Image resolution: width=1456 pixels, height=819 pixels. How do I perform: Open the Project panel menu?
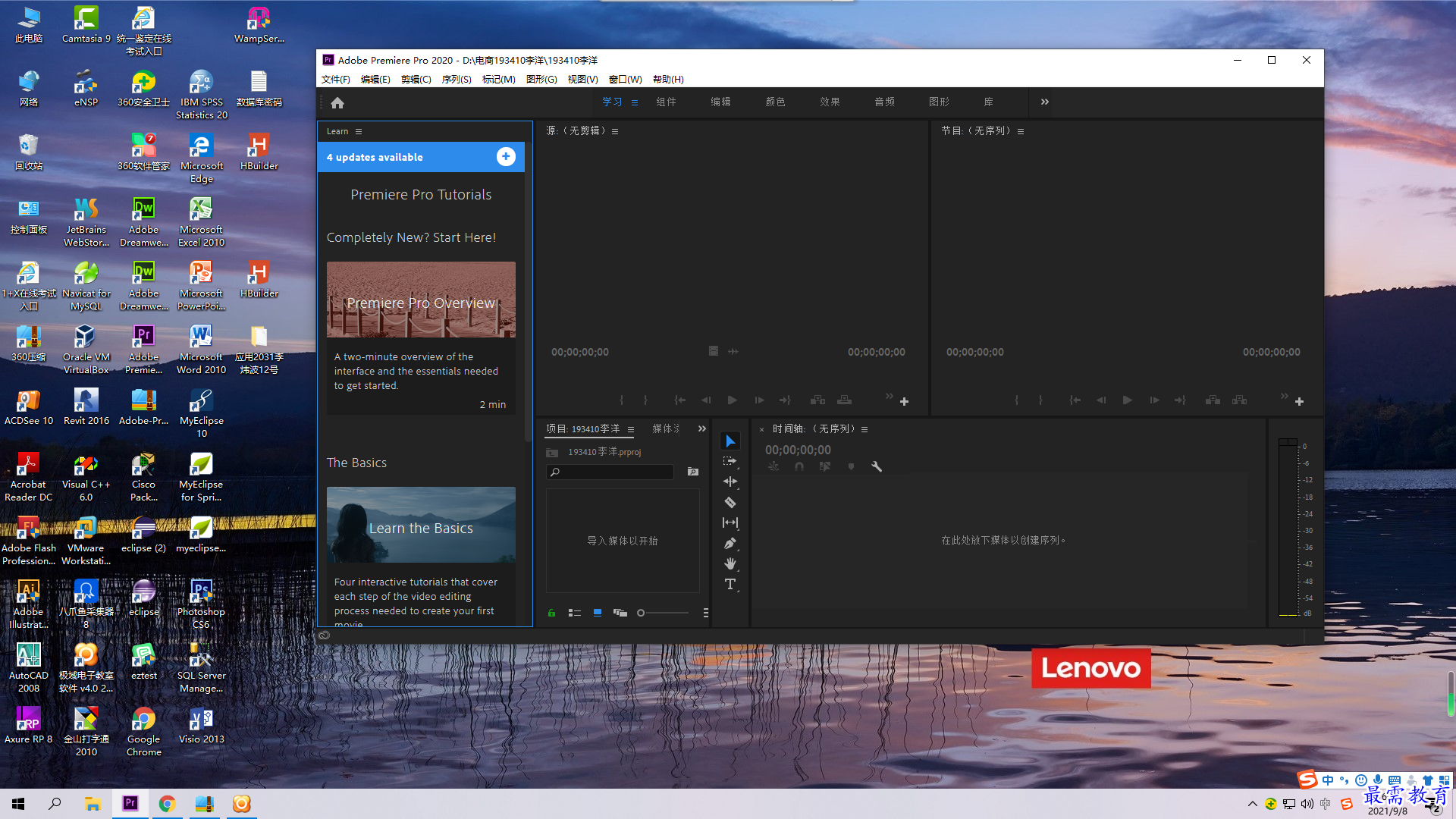click(x=631, y=429)
